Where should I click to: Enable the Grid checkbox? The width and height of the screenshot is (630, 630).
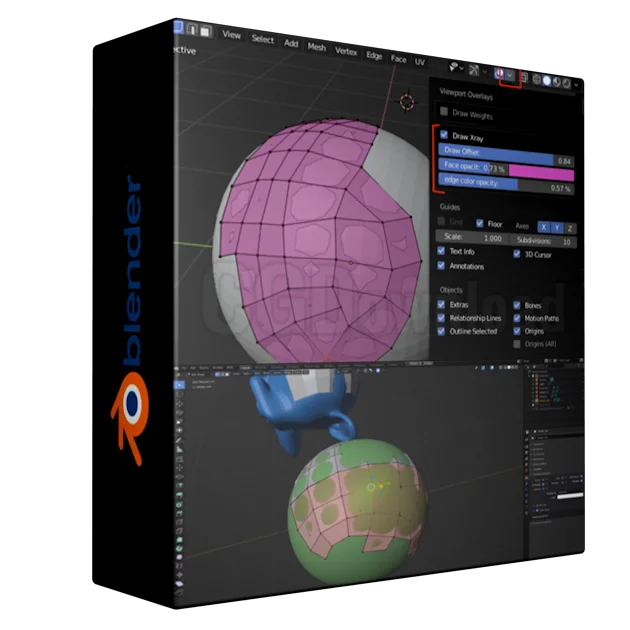(441, 221)
